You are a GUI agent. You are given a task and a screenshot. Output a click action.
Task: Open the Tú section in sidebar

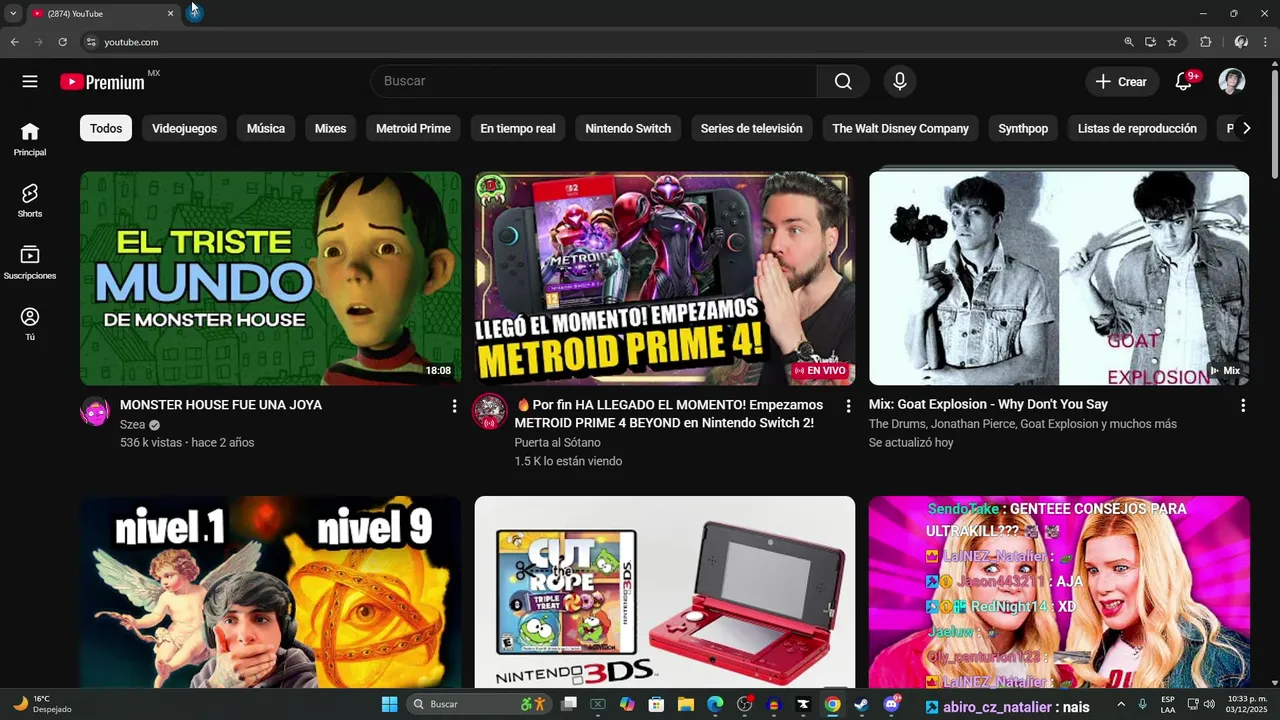30,324
